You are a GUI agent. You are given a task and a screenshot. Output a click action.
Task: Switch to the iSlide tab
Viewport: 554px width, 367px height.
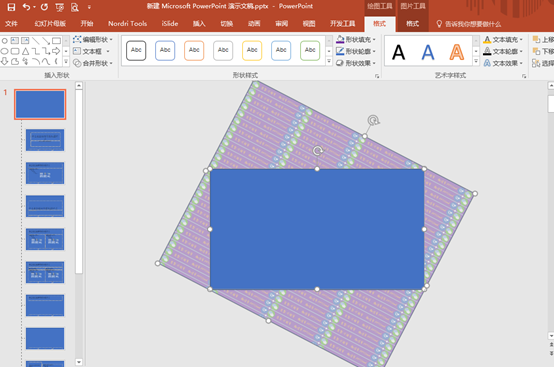(x=170, y=24)
